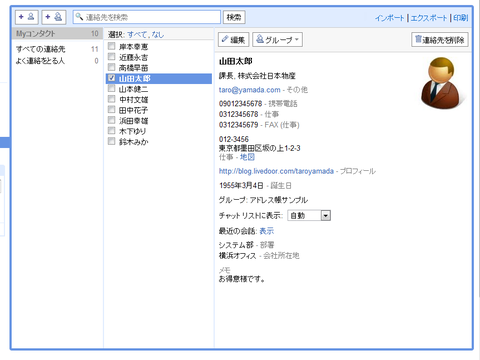Click the memo text お得意様です。
The height and width of the screenshot is (360, 480).
tap(242, 279)
